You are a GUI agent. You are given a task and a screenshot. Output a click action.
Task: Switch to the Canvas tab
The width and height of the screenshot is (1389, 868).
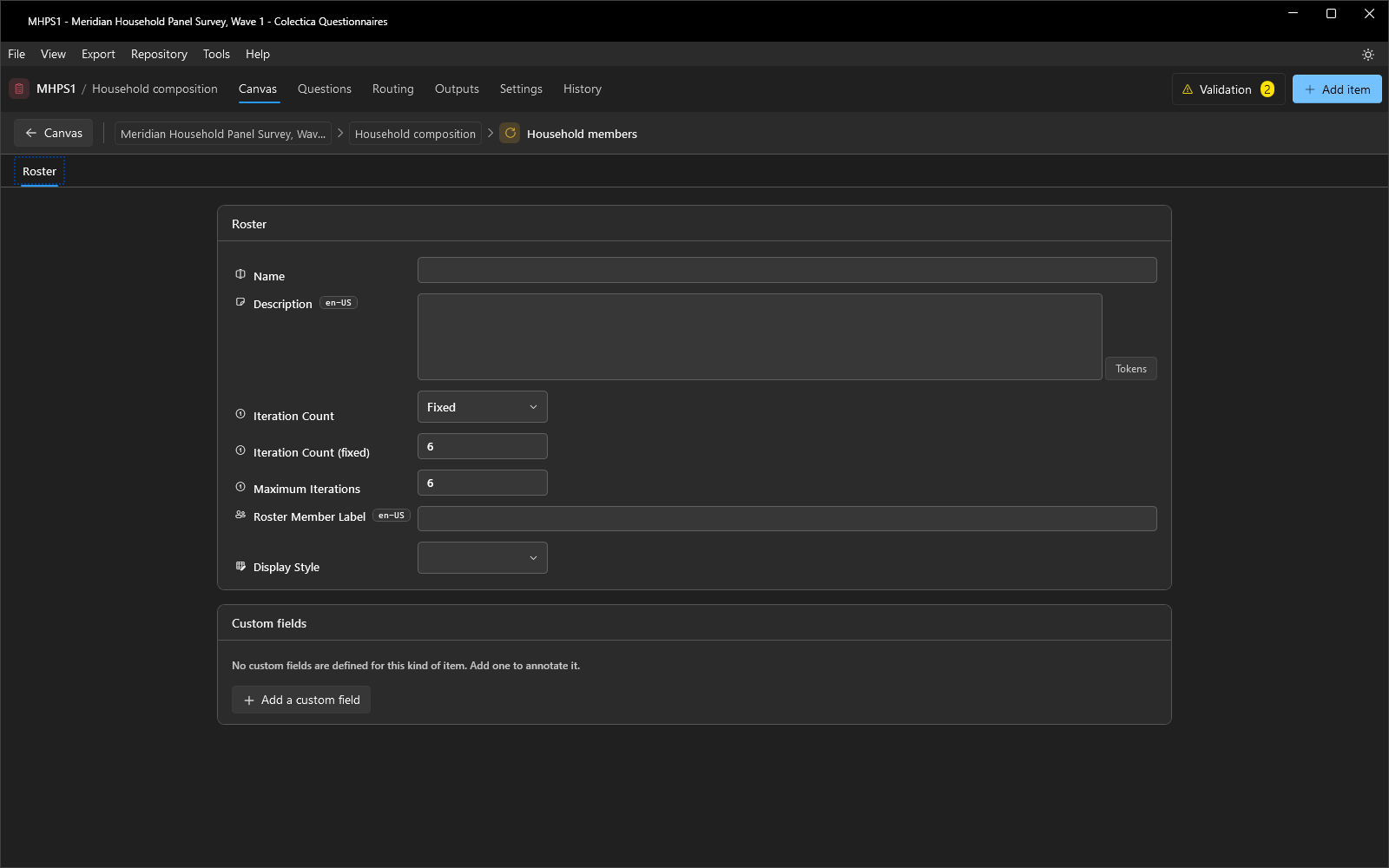(258, 89)
